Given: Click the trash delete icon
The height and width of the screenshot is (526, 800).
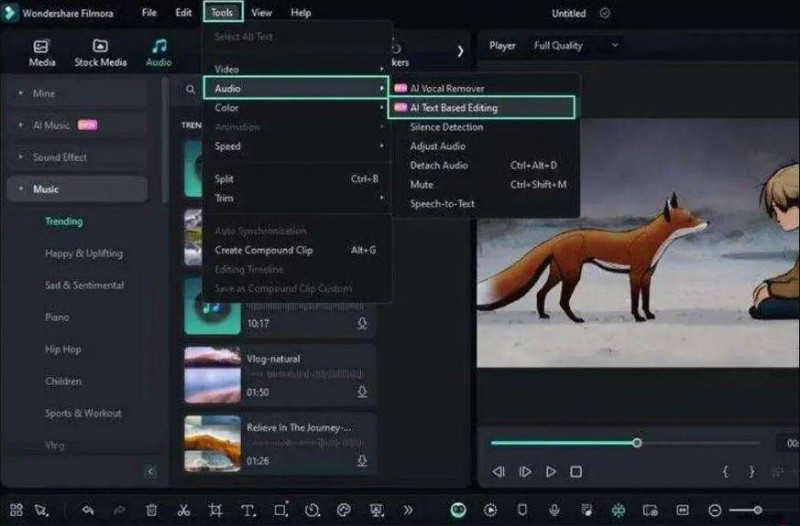Looking at the screenshot, I should click(x=151, y=510).
